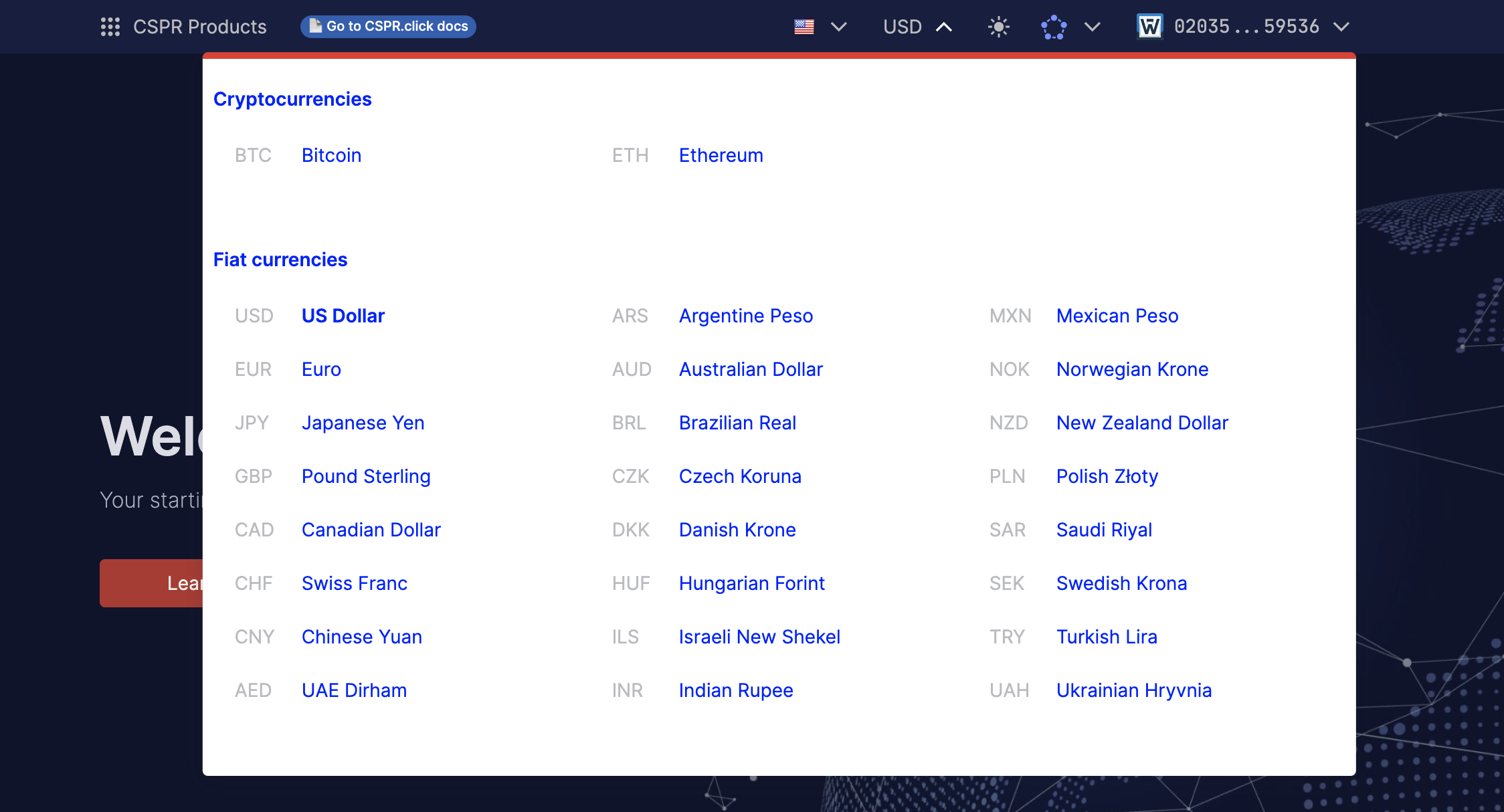1504x812 pixels.
Task: Select Ukrainian Hryvnia option
Action: pos(1133,690)
